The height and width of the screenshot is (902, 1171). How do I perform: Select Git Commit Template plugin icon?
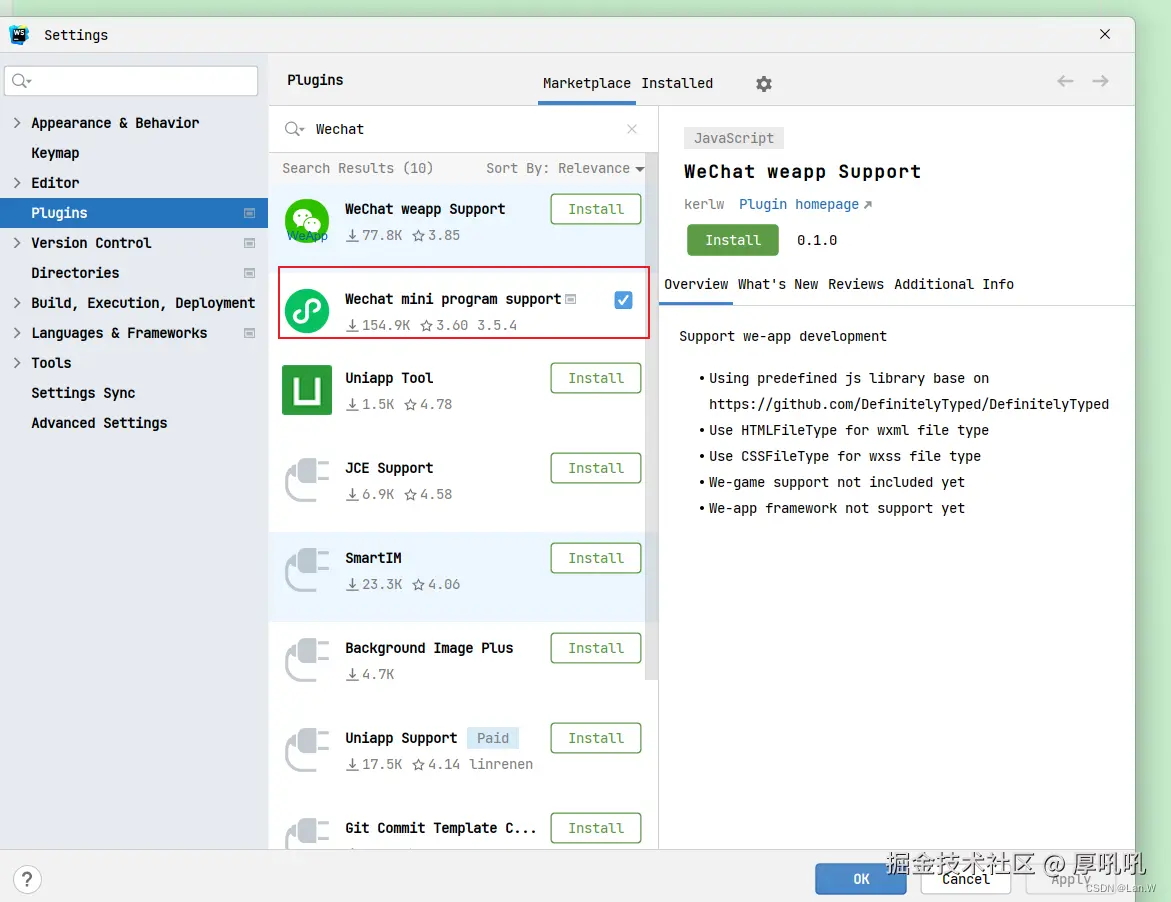pos(307,833)
